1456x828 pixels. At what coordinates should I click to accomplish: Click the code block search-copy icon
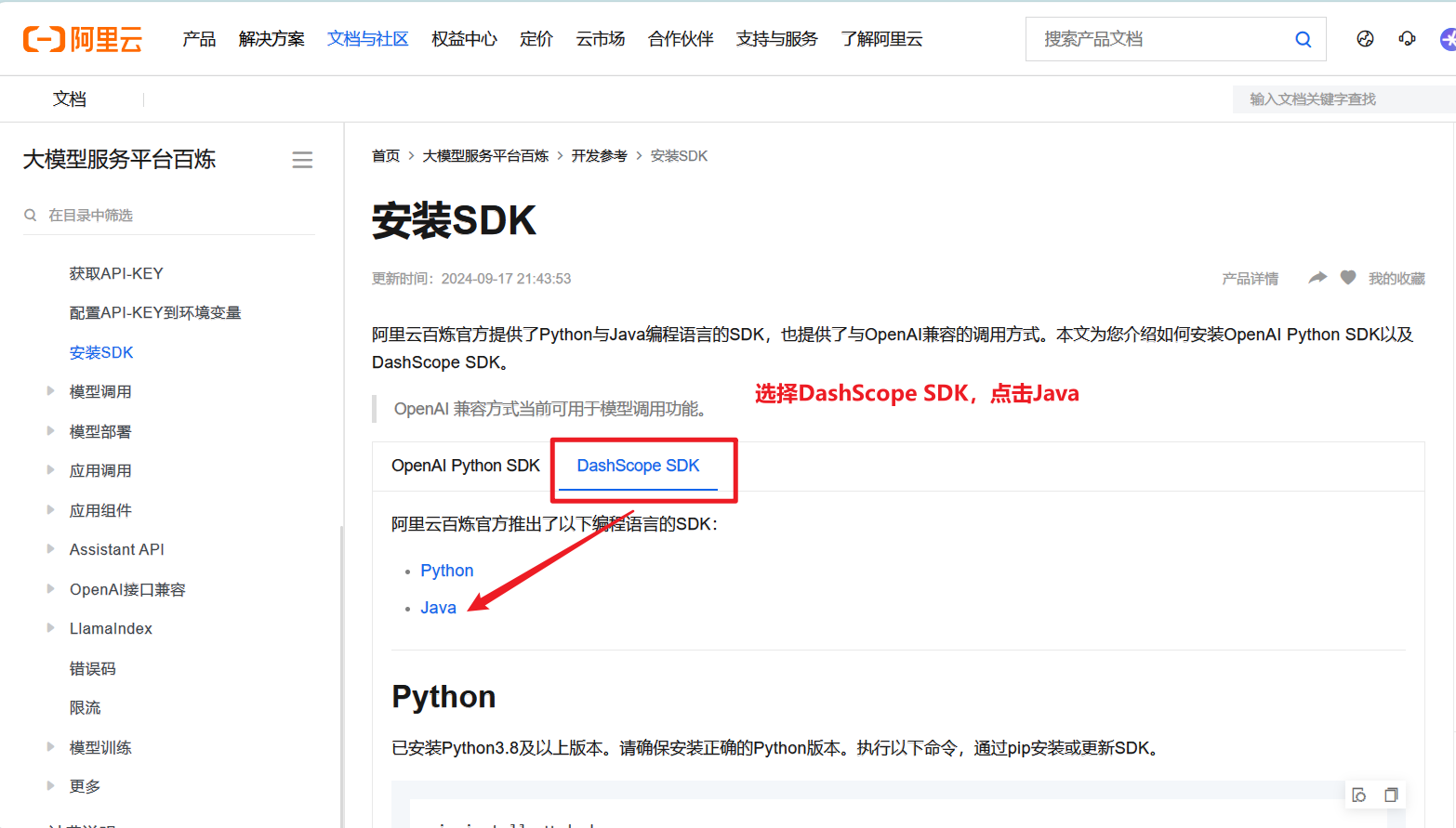[1359, 795]
